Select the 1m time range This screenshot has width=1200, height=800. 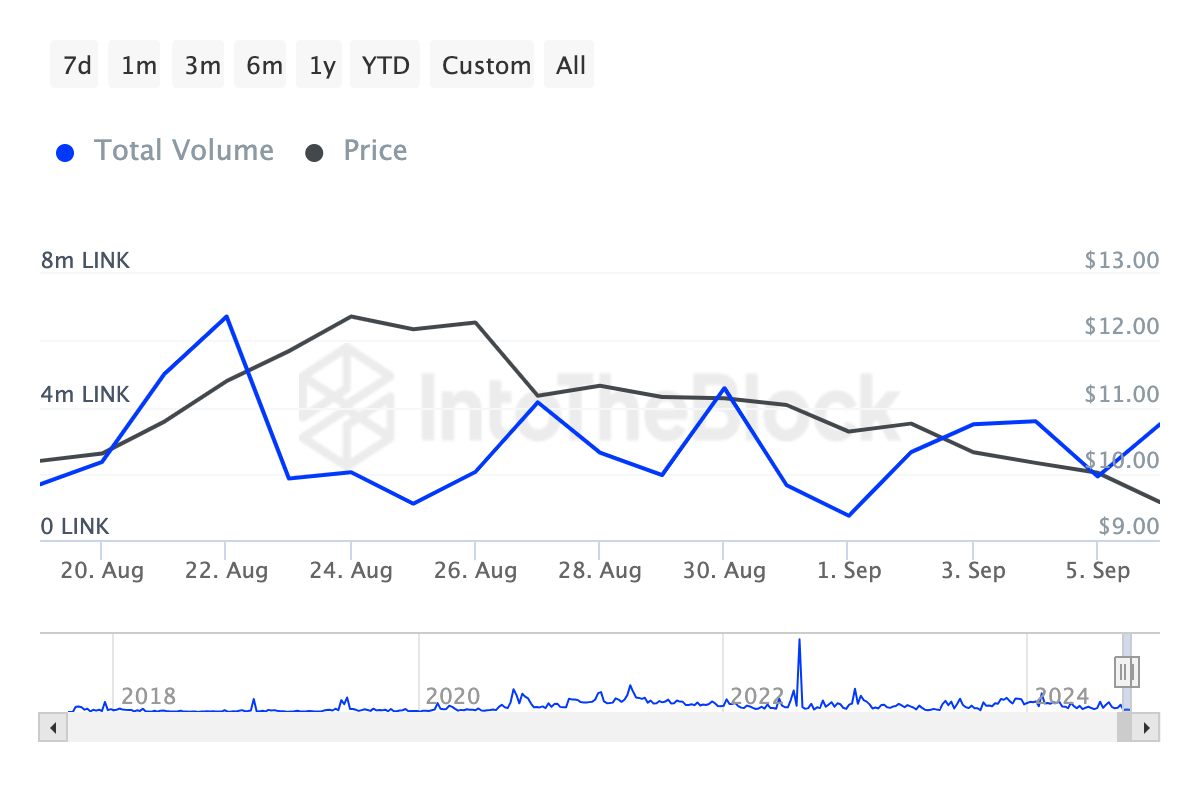139,65
